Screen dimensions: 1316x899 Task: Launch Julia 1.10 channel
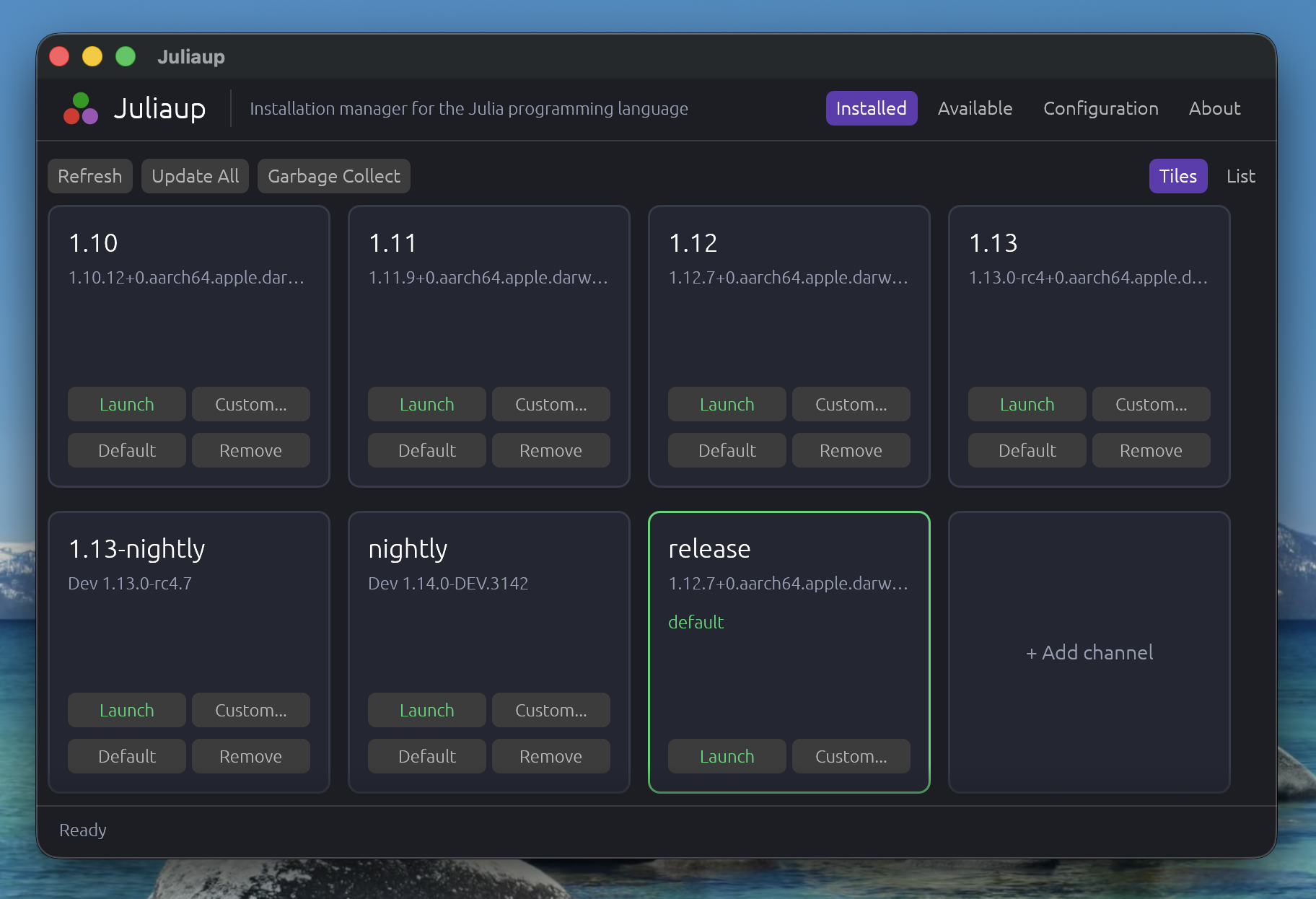[x=127, y=404]
